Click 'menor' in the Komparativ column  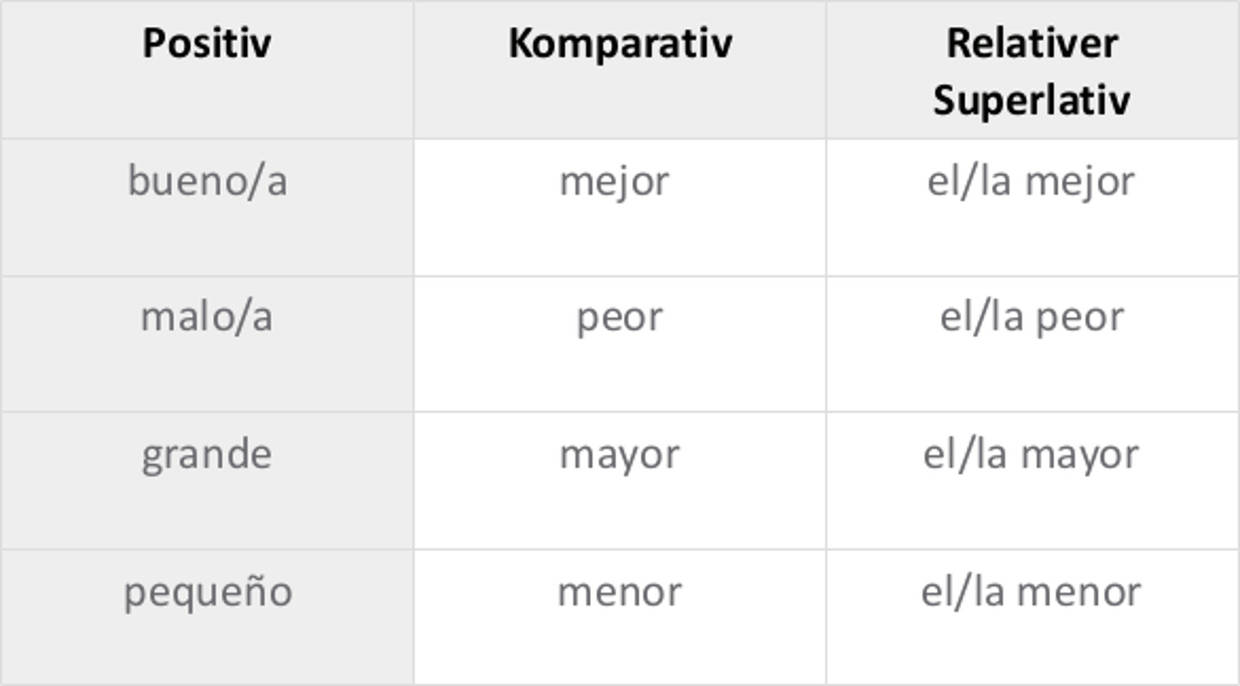point(619,592)
